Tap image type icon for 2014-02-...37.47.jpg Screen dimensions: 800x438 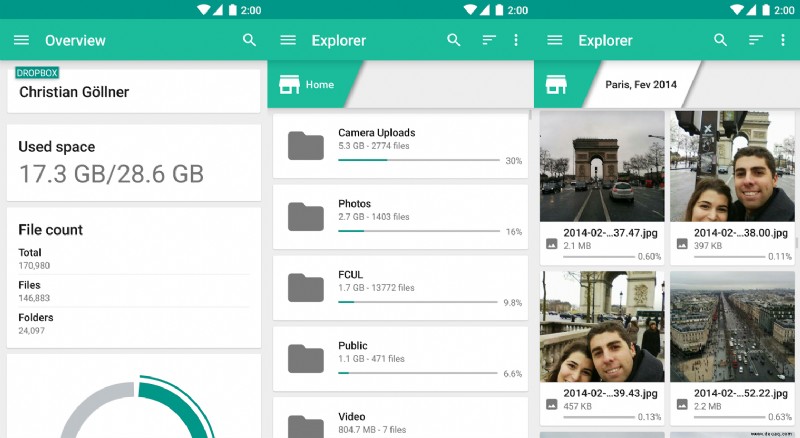coord(552,244)
